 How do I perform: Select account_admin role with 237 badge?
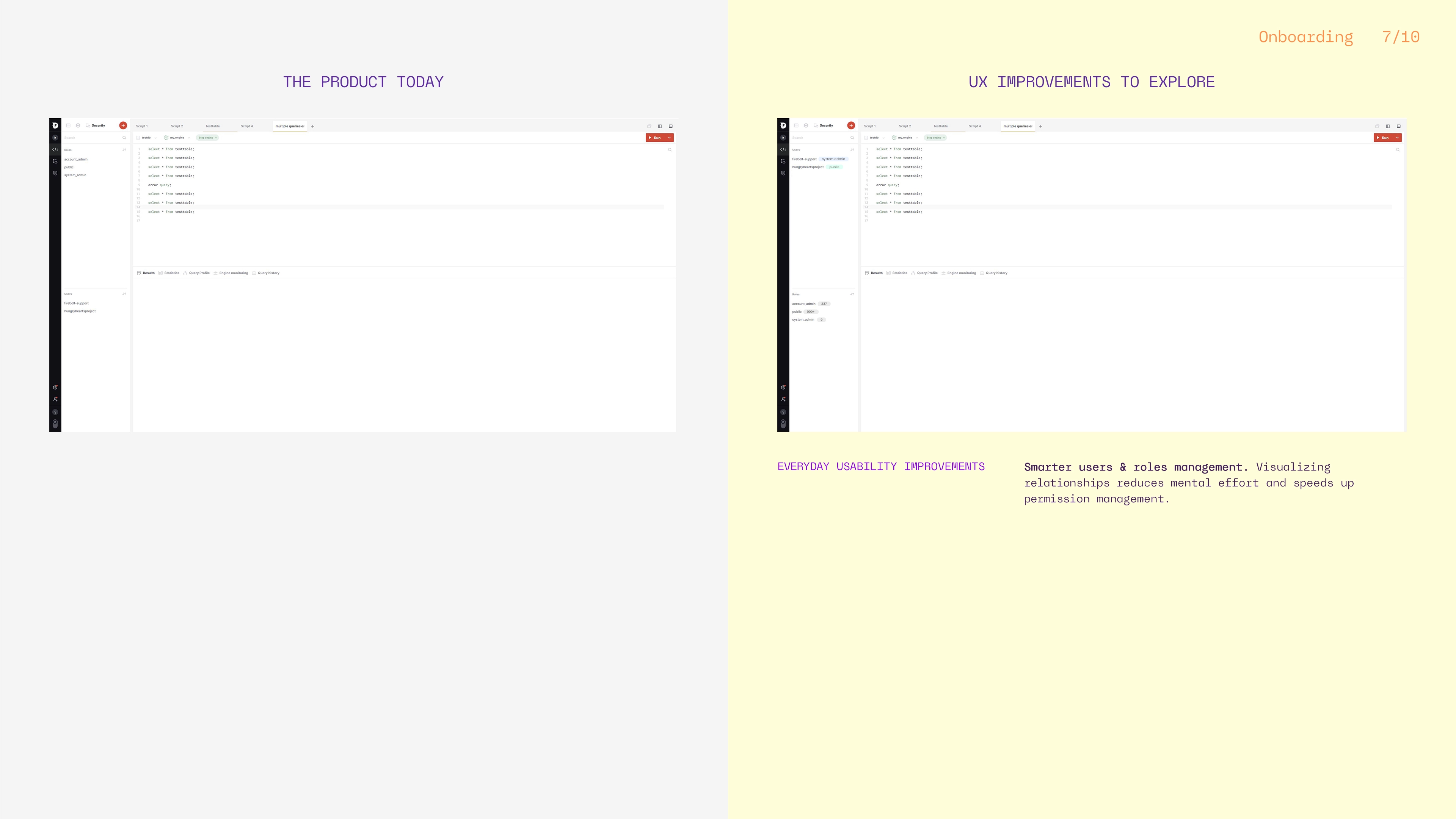coord(804,304)
